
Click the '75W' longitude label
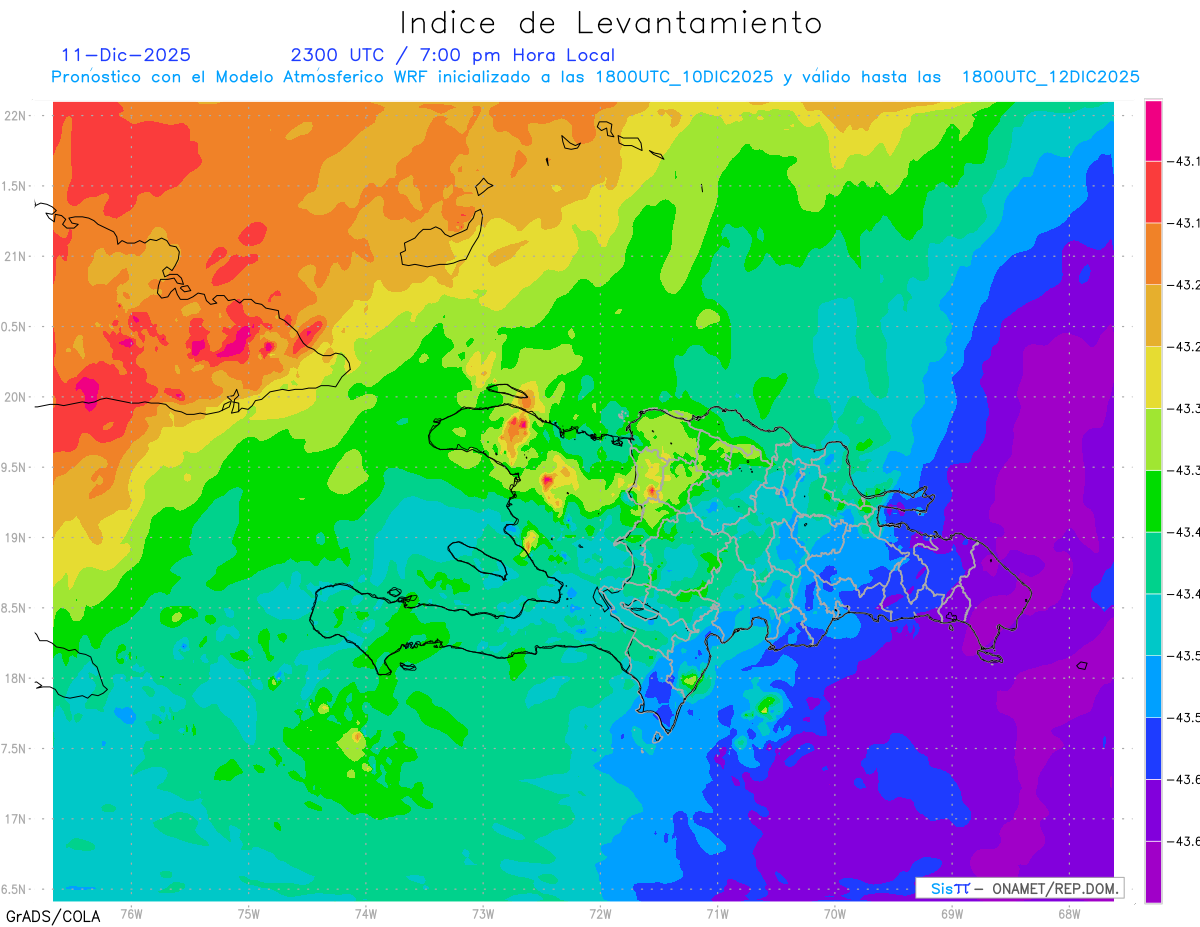point(249,913)
